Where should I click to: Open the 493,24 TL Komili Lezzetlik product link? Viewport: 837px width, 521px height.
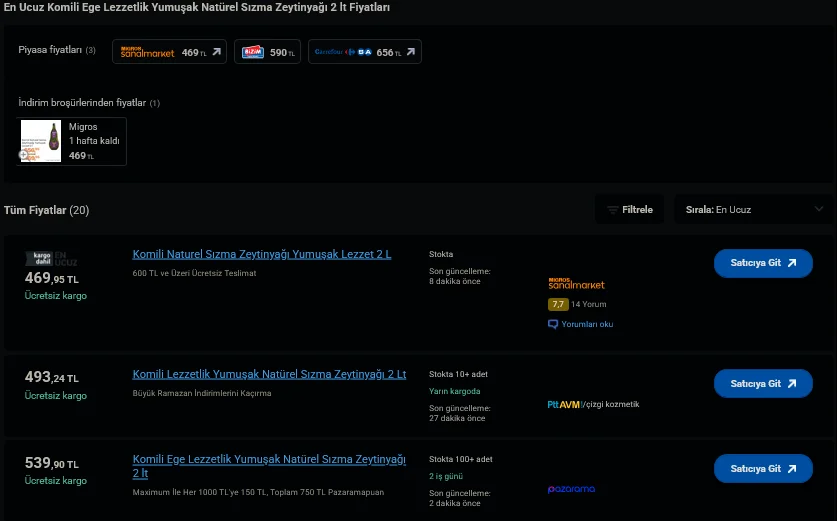(x=269, y=374)
